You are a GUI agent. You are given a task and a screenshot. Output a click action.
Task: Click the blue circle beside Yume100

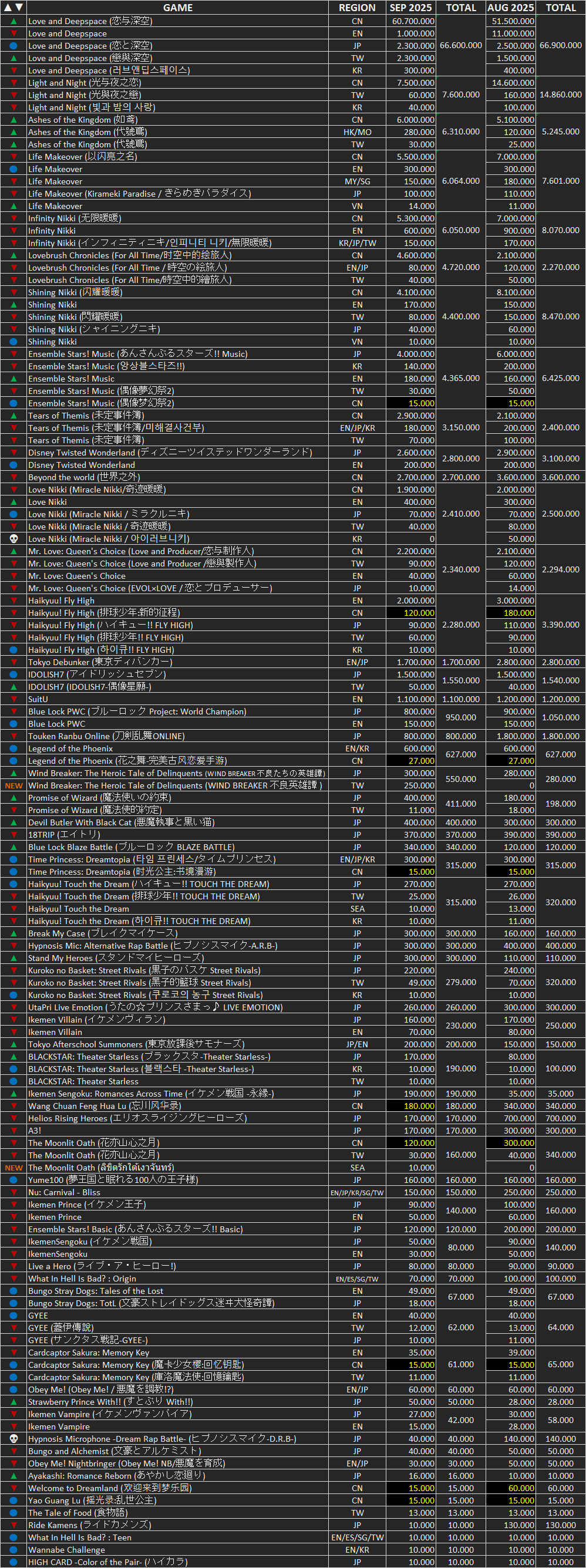(14, 1179)
